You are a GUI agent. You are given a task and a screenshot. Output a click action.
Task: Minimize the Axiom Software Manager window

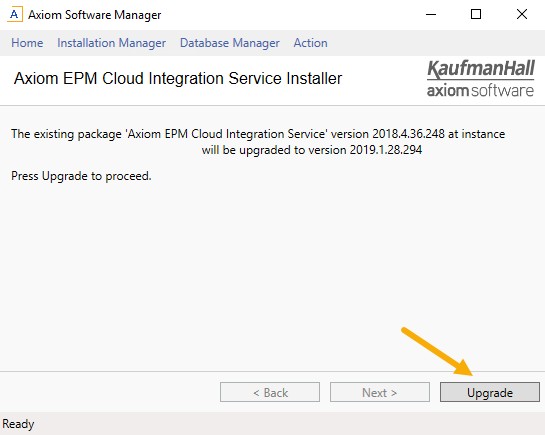[431, 15]
